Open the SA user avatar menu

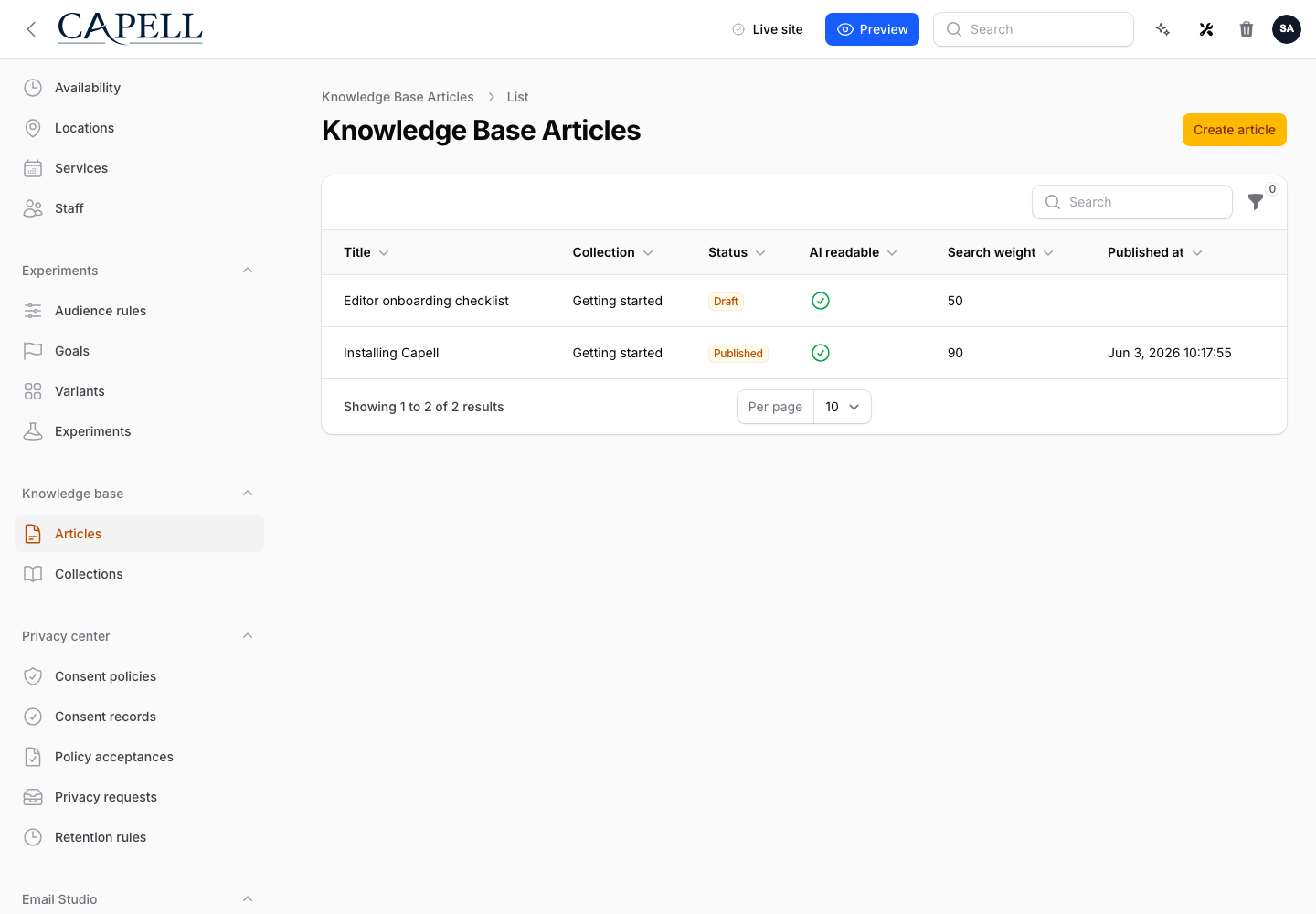[x=1287, y=29]
